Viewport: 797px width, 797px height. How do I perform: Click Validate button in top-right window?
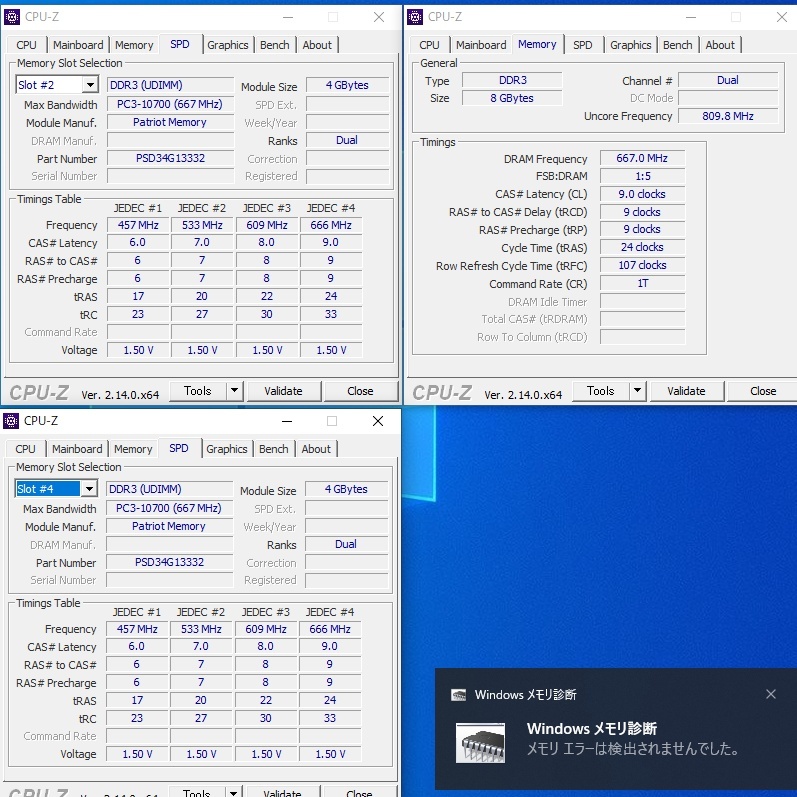pyautogui.click(x=686, y=391)
